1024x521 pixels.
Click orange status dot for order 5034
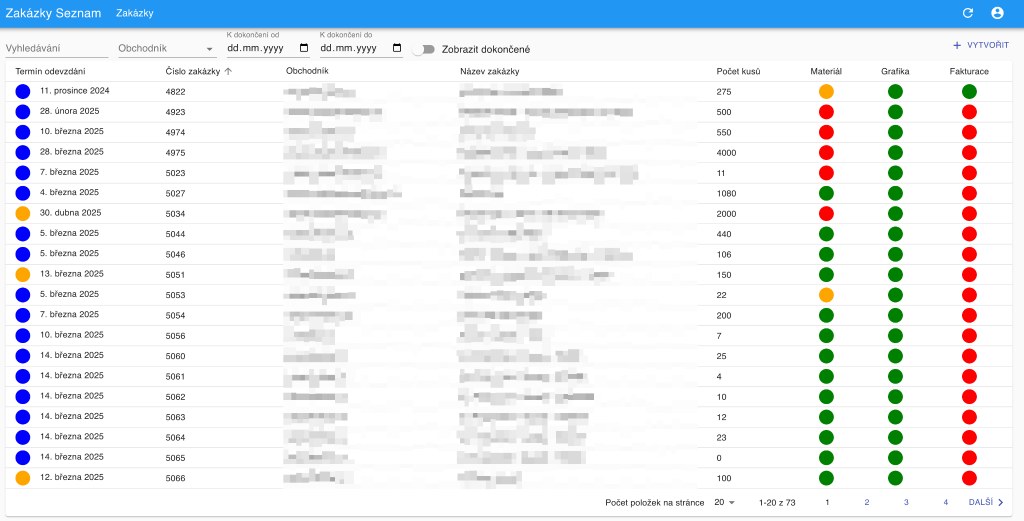coord(23,213)
